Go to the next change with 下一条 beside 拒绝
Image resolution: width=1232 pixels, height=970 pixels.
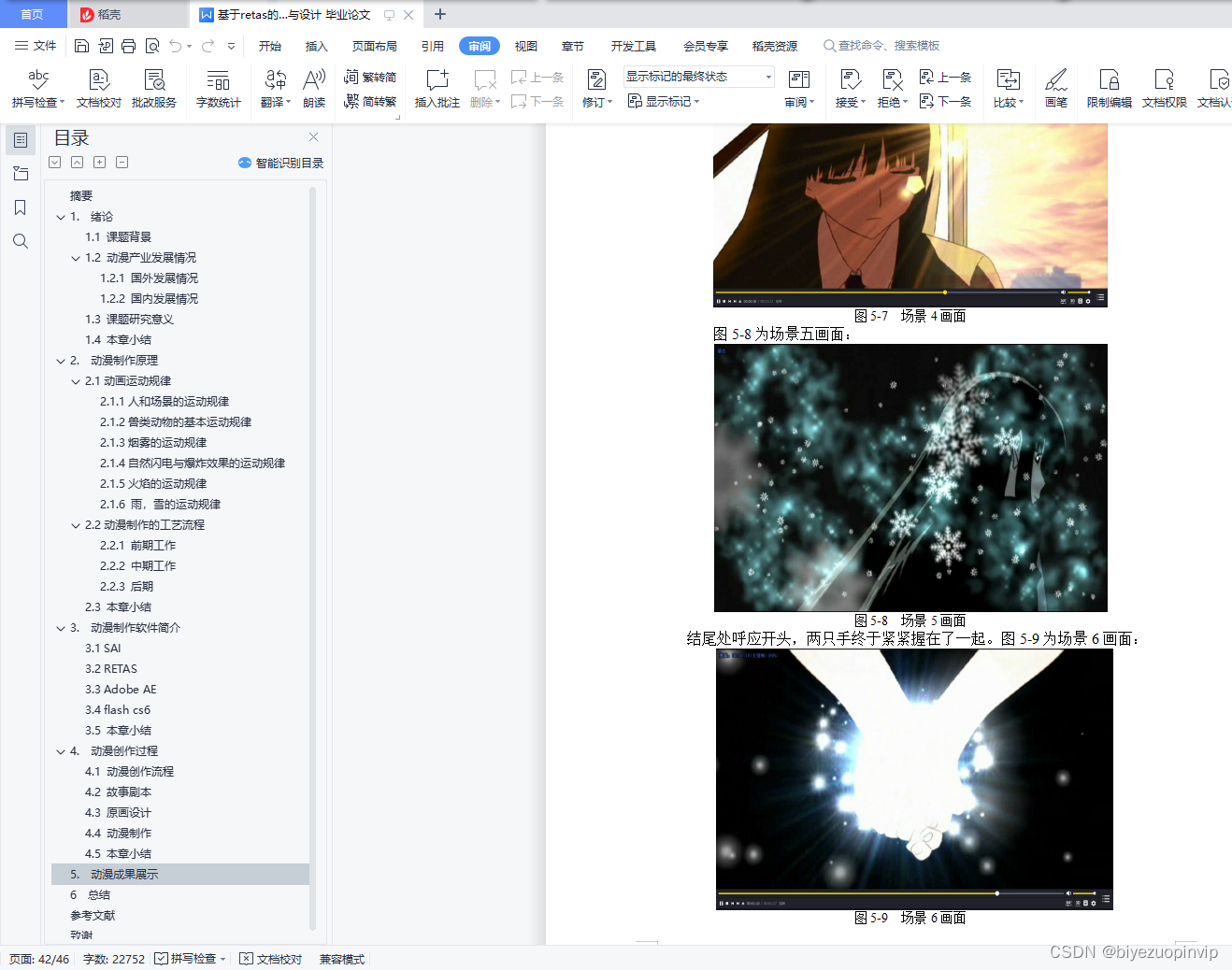(945, 101)
